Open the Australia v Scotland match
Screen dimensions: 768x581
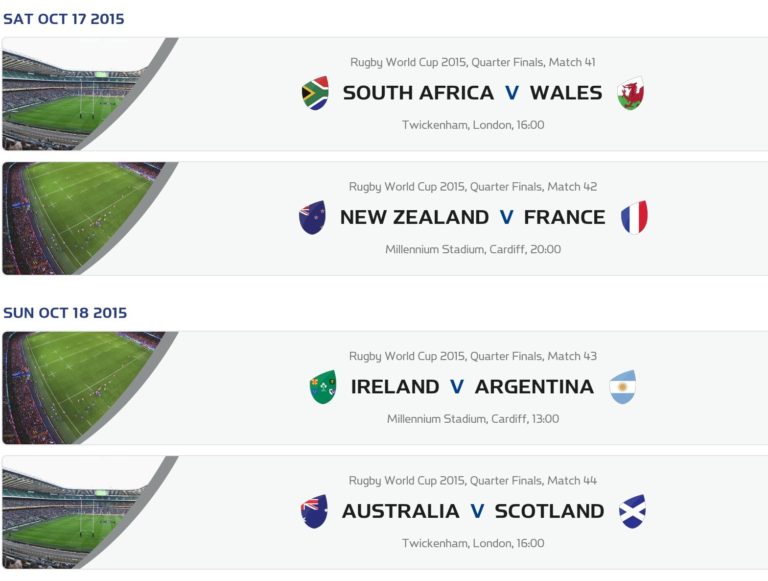pyautogui.click(x=473, y=511)
